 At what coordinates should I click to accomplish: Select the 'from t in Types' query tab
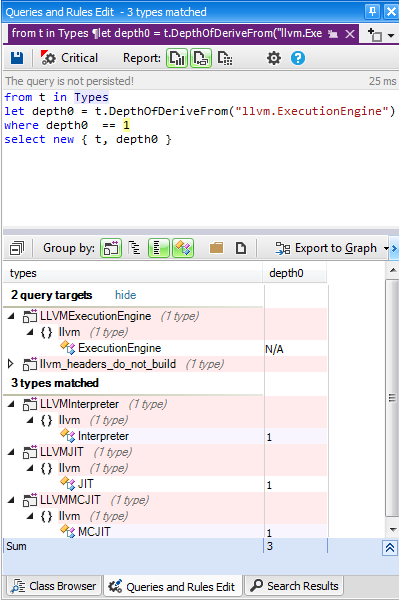coord(166,34)
